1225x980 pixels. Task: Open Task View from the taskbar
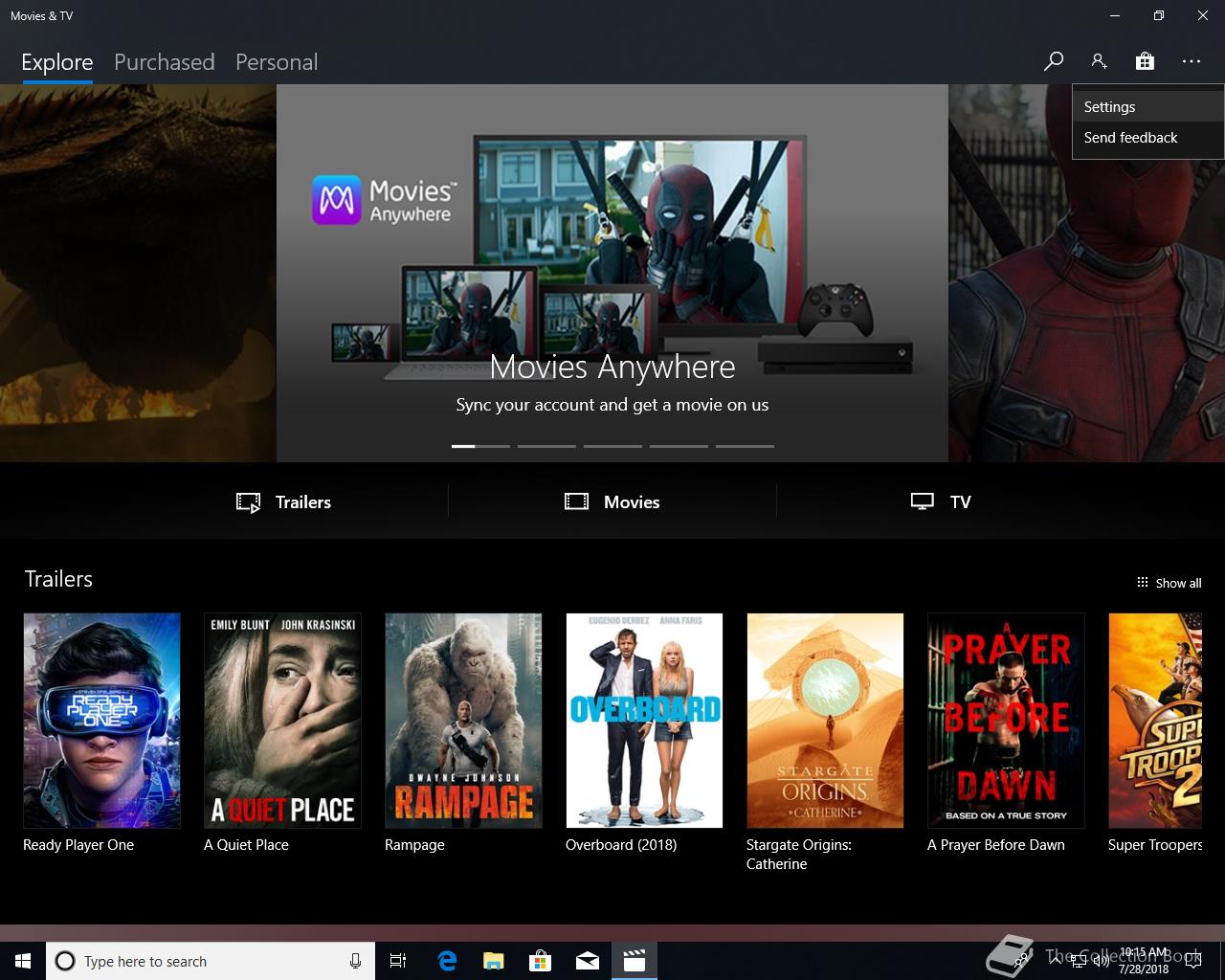coord(398,961)
